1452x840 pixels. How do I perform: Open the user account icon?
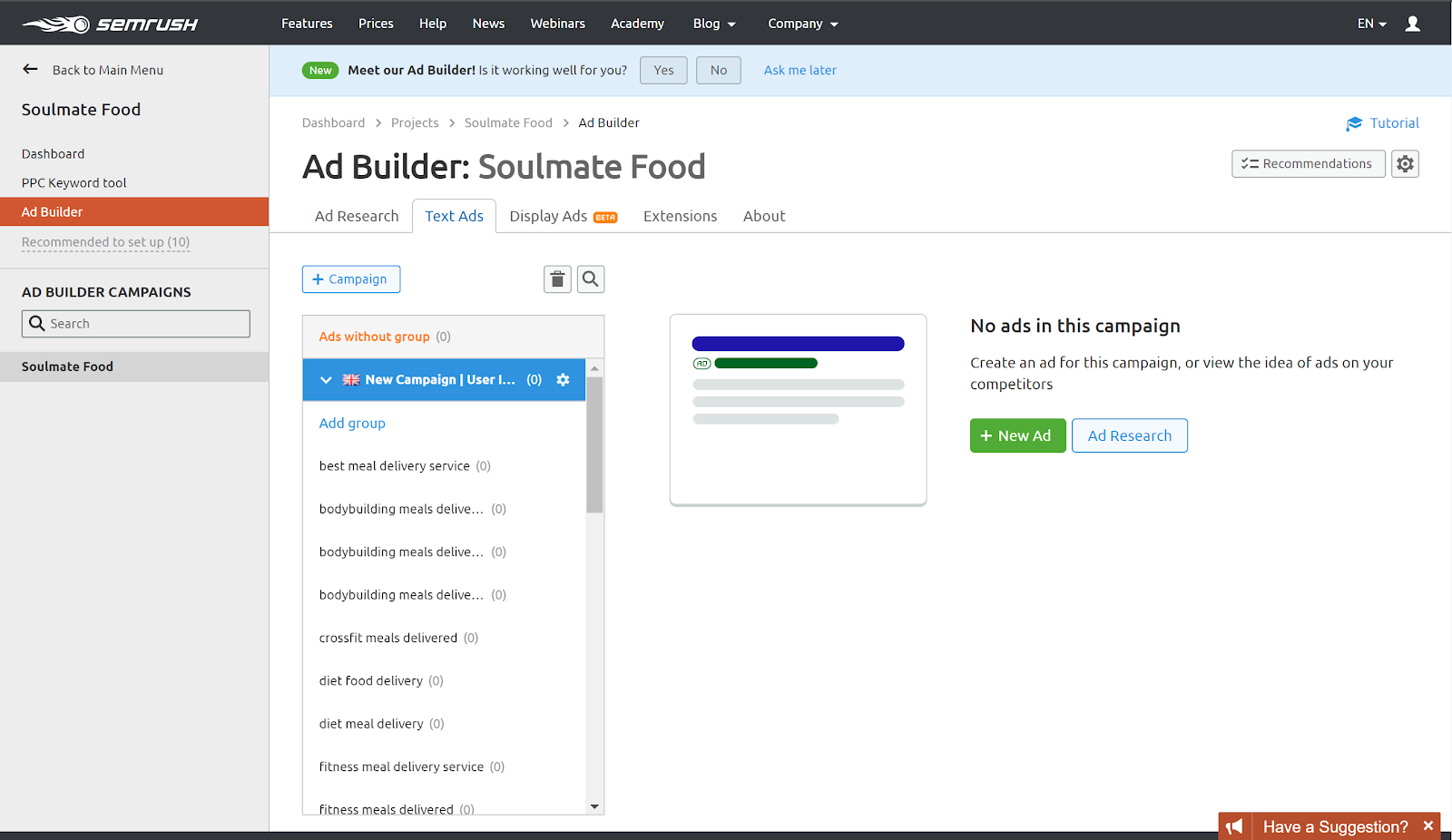[1413, 24]
